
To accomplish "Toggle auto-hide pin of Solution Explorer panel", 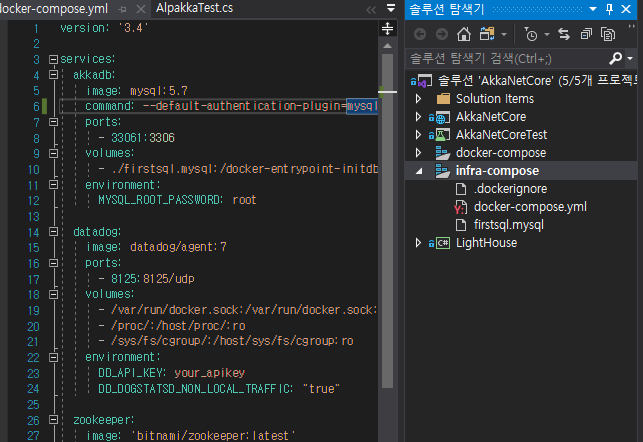I will [x=611, y=9].
